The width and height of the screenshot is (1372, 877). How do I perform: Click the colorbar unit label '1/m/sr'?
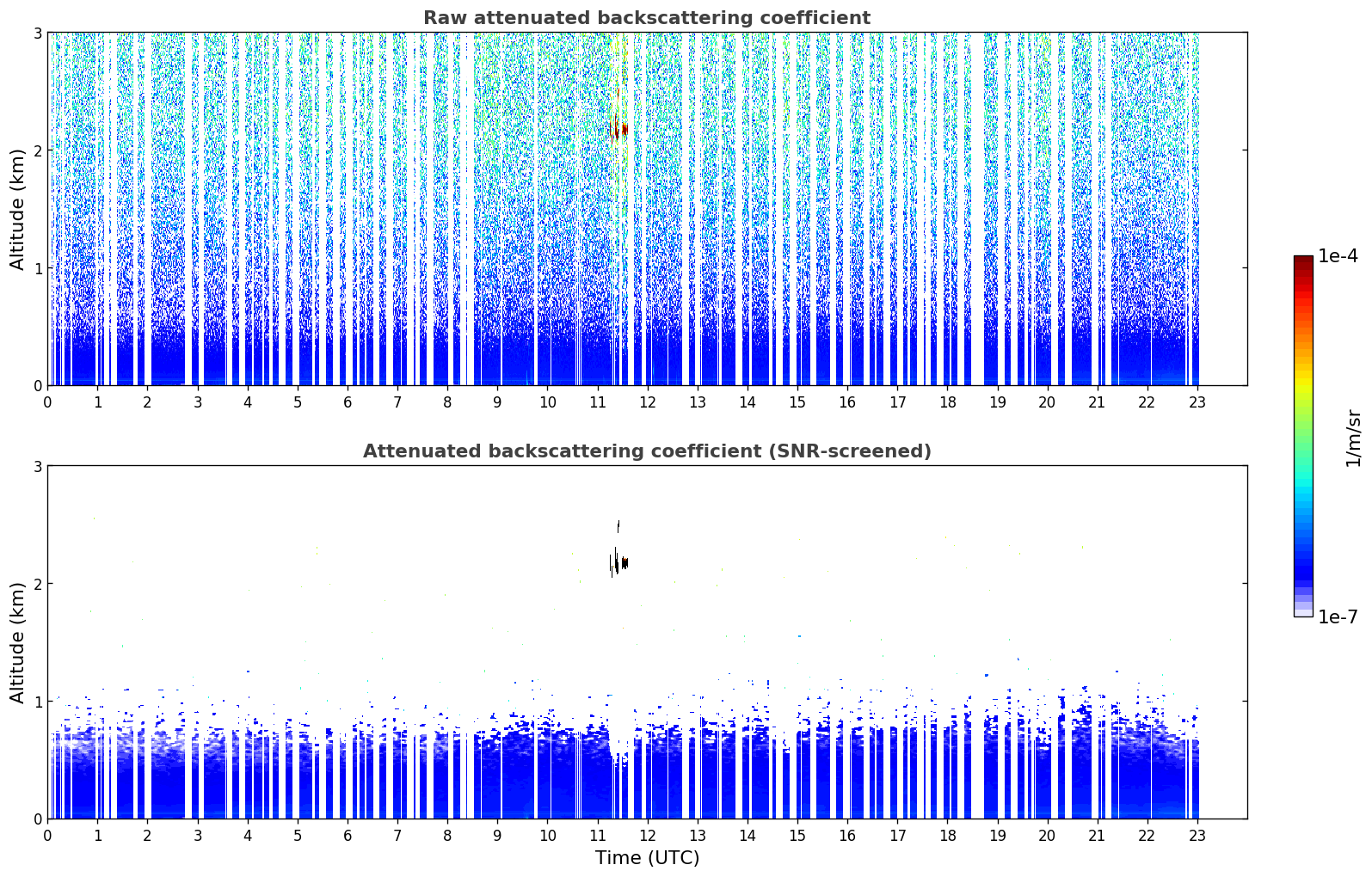click(1353, 437)
